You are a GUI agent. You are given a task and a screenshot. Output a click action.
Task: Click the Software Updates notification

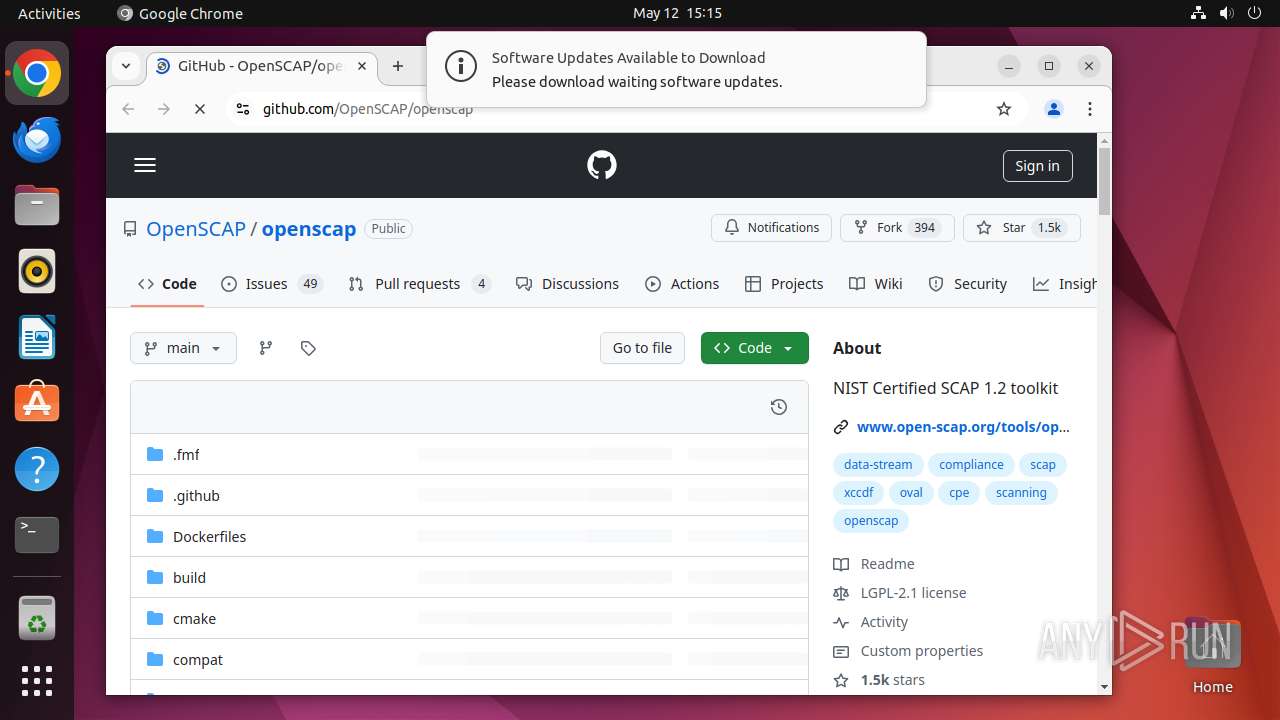pos(676,69)
